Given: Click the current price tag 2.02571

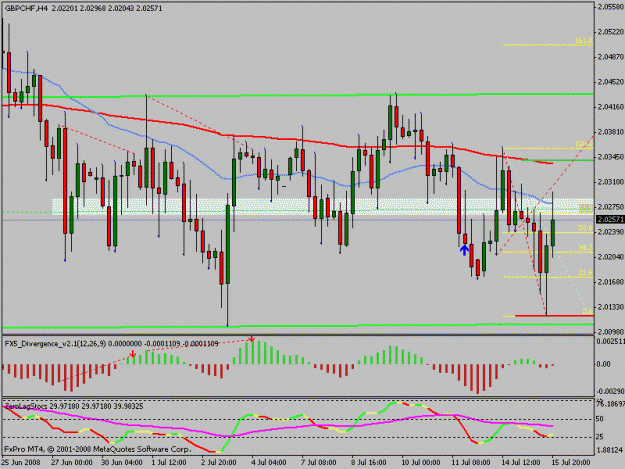Looking at the screenshot, I should [x=610, y=220].
